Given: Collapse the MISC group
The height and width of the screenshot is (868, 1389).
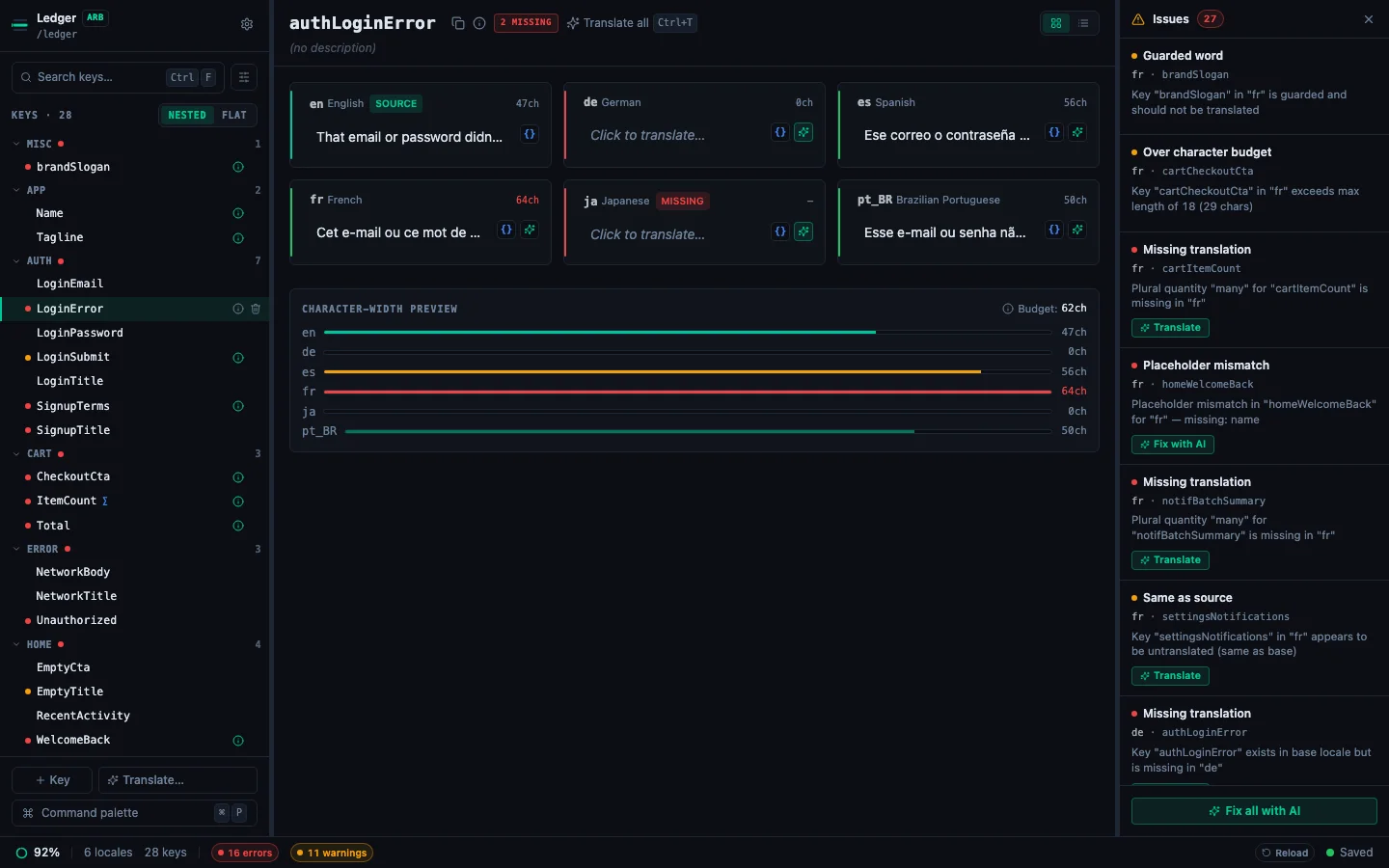Looking at the screenshot, I should [16, 144].
